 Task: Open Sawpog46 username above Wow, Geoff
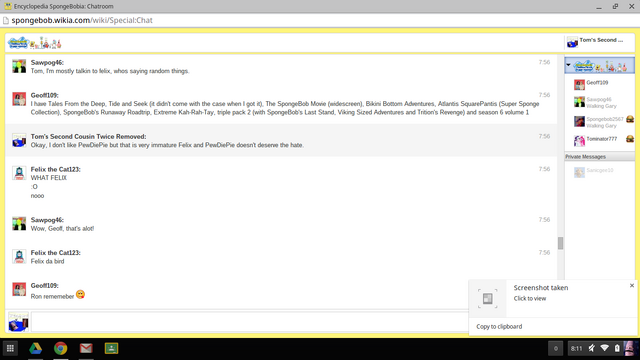pyautogui.click(x=47, y=220)
